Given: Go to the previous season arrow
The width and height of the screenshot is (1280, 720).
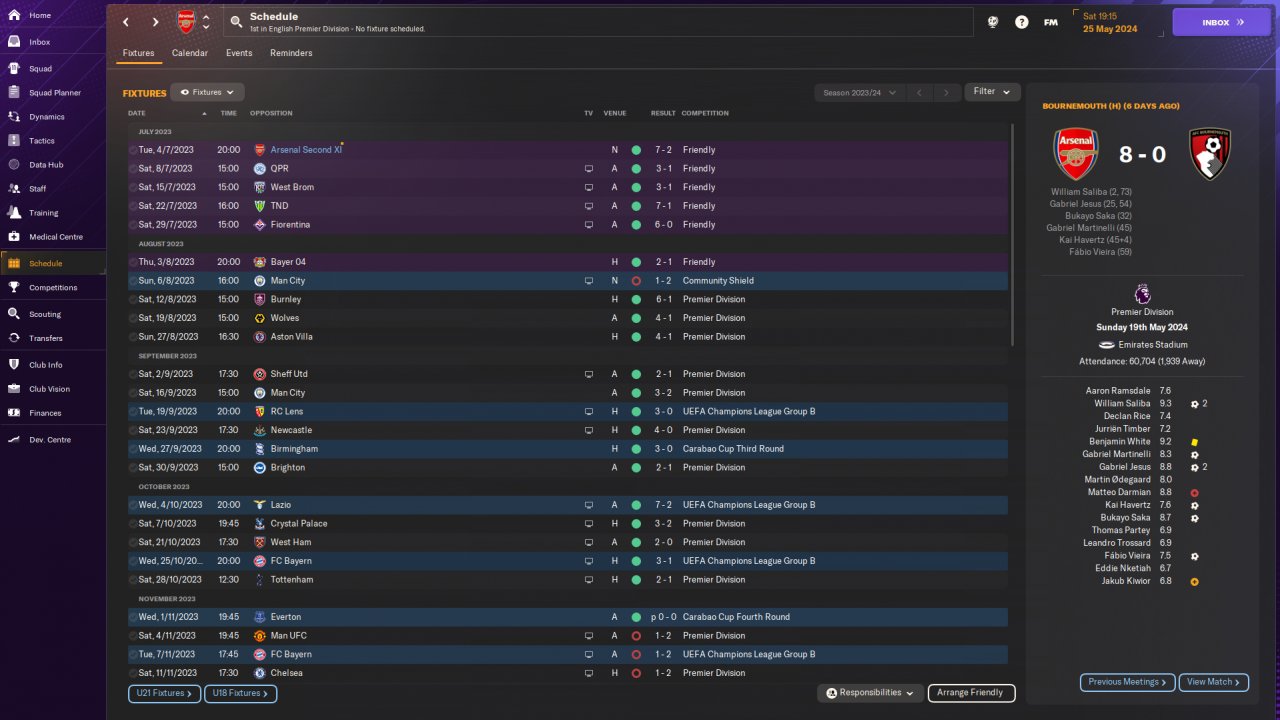Looking at the screenshot, I should [x=919, y=92].
